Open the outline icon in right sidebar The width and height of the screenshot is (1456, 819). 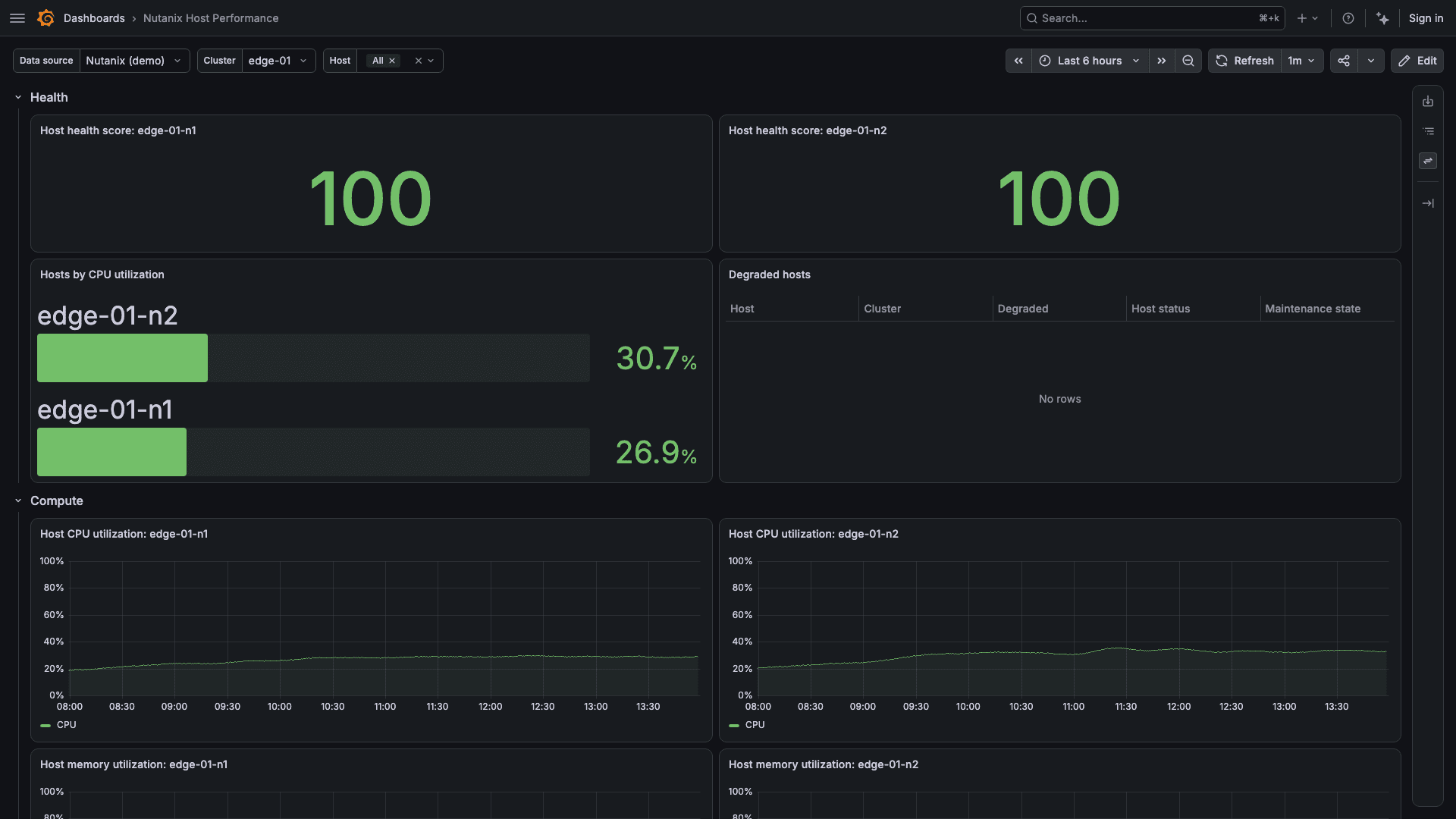click(x=1428, y=131)
